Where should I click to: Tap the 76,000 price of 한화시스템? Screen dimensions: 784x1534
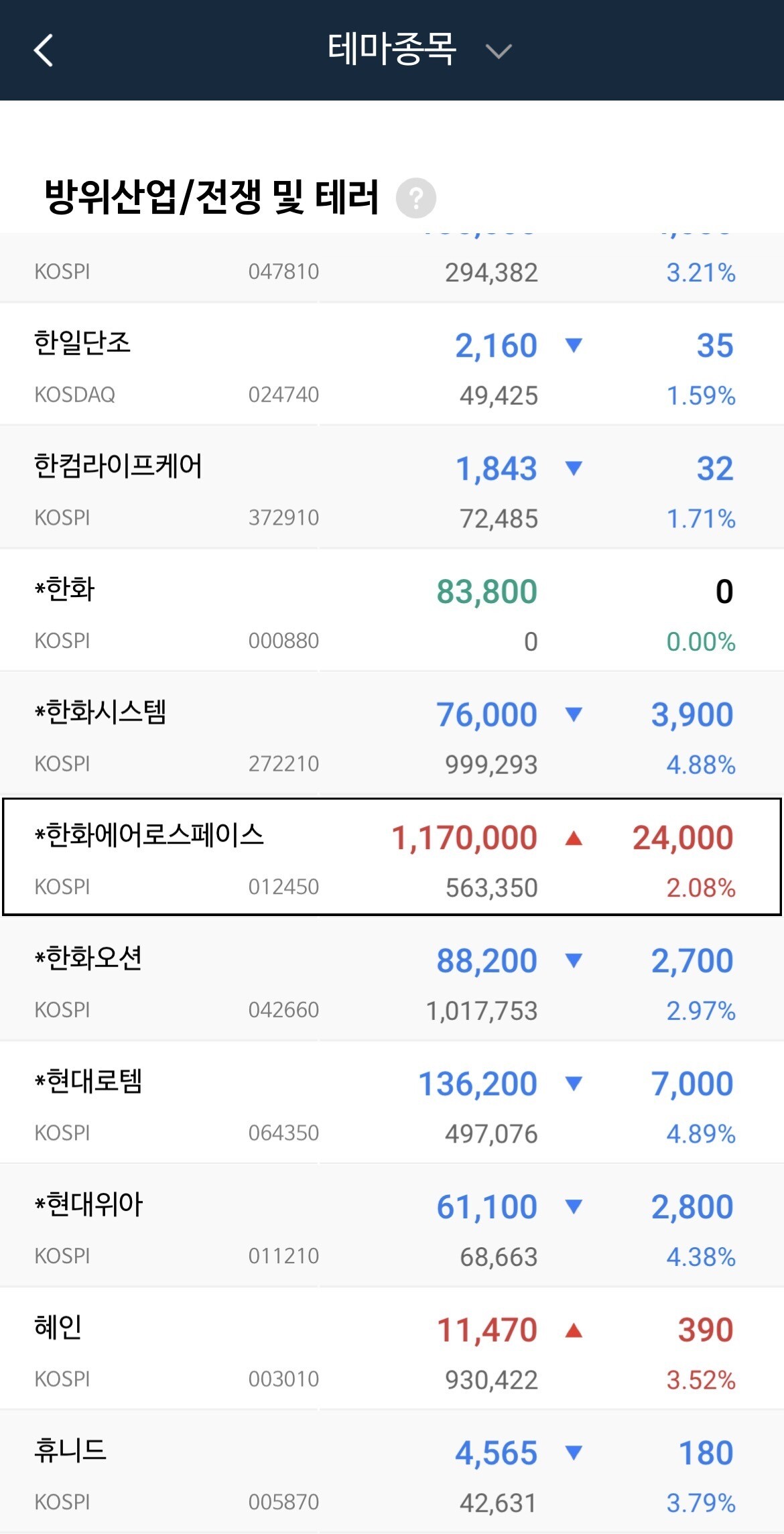[x=487, y=715]
